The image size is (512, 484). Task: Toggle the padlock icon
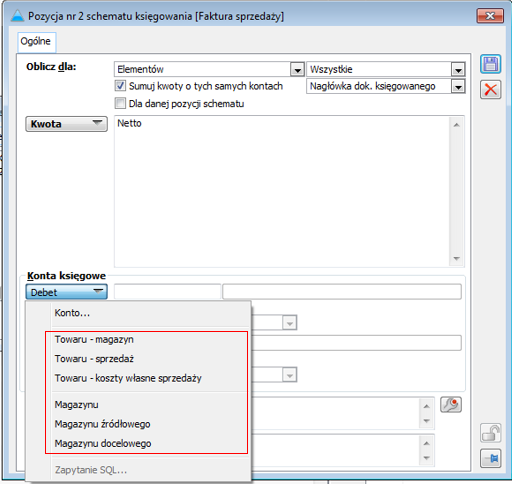[490, 433]
